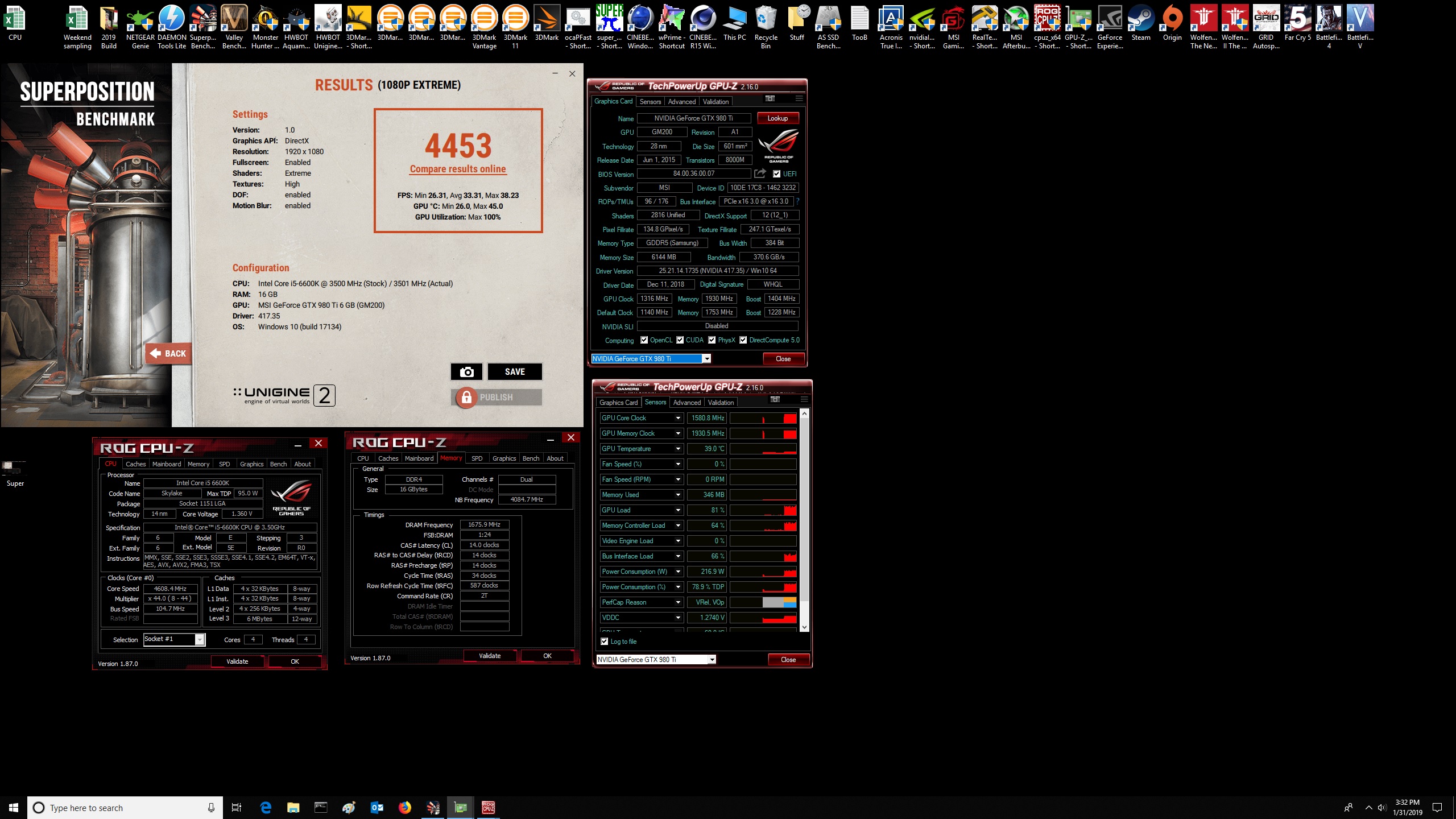This screenshot has width=1456, height=819.
Task: Open File Explorer from the taskbar
Action: tap(293, 807)
